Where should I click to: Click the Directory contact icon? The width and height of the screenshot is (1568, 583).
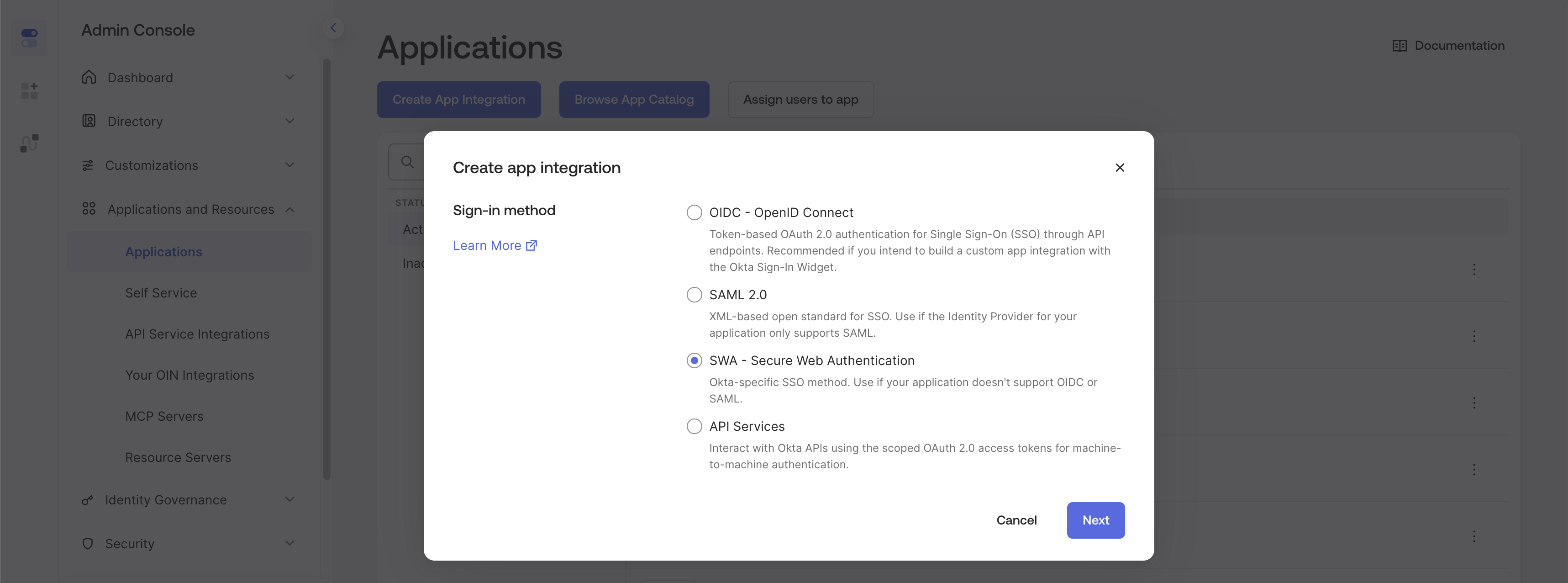pos(89,121)
